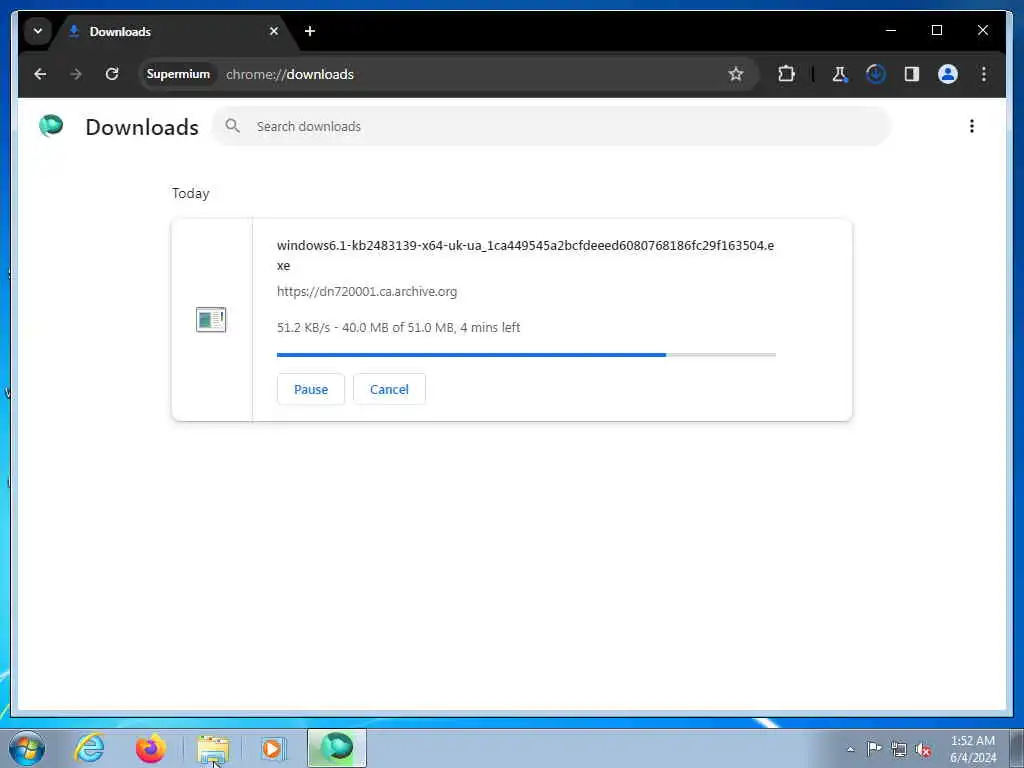Open the Action Center flag icon
Viewport: 1024px width, 768px height.
pyautogui.click(x=874, y=749)
